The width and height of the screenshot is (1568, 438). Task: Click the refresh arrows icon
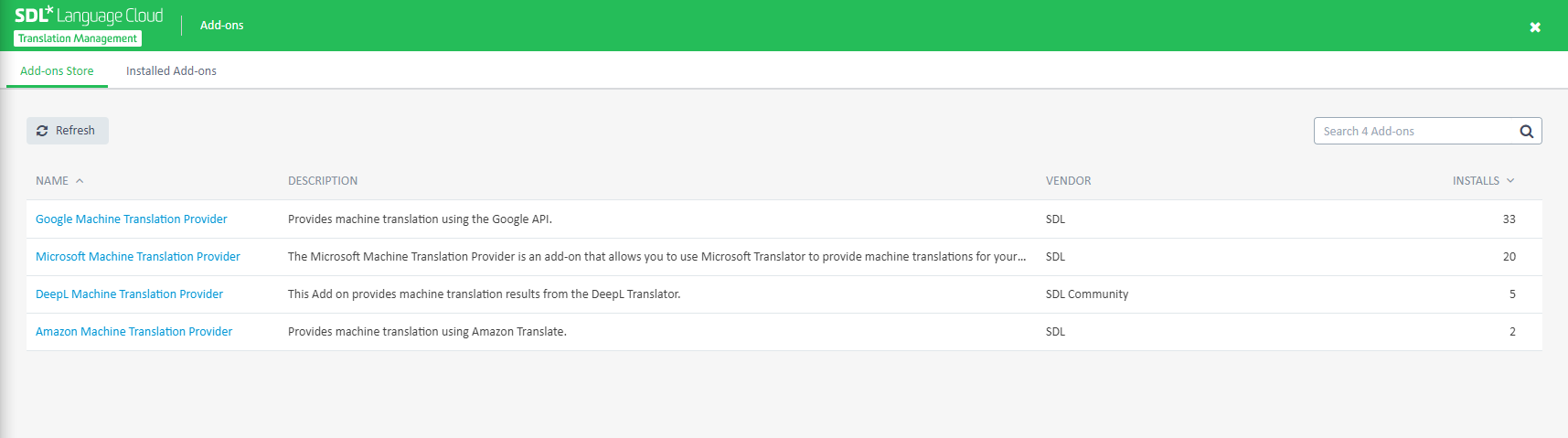coord(42,131)
